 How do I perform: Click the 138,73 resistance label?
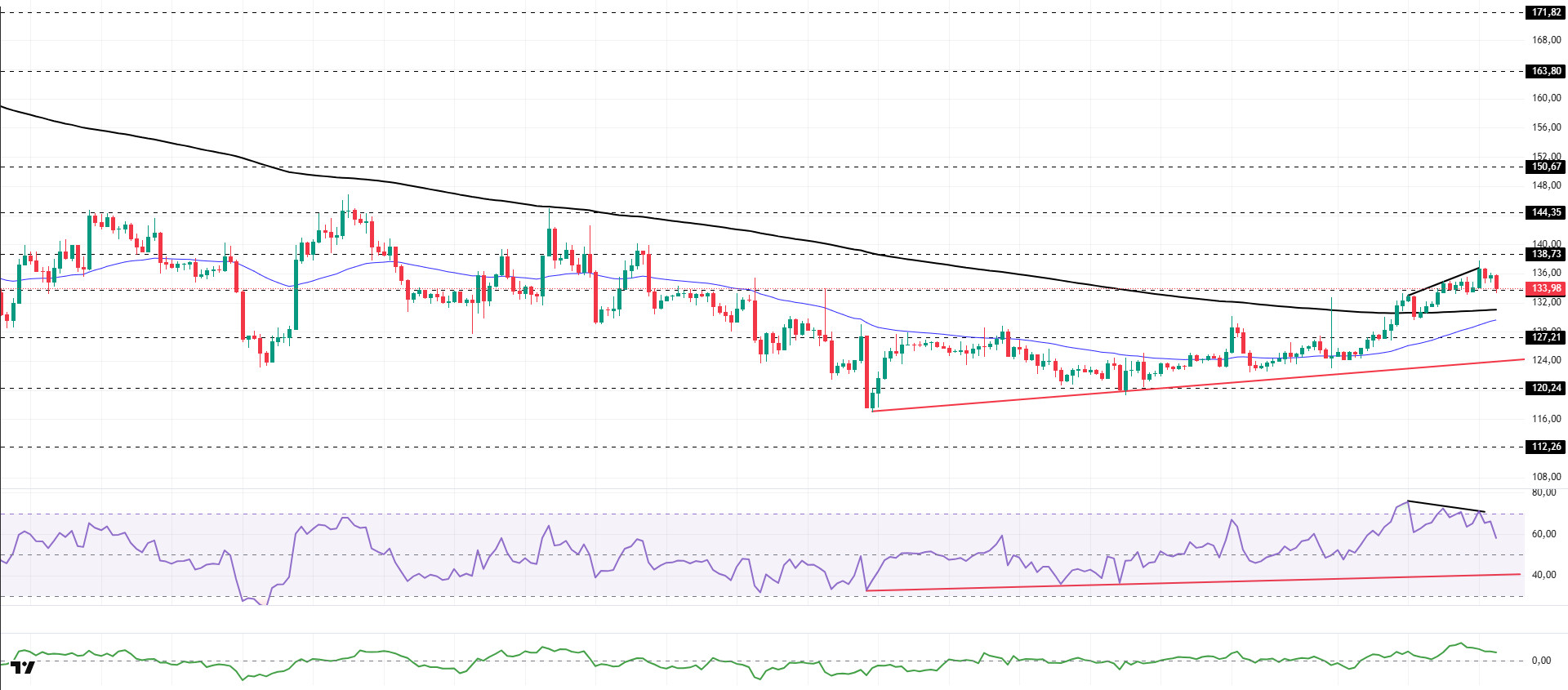[1546, 254]
